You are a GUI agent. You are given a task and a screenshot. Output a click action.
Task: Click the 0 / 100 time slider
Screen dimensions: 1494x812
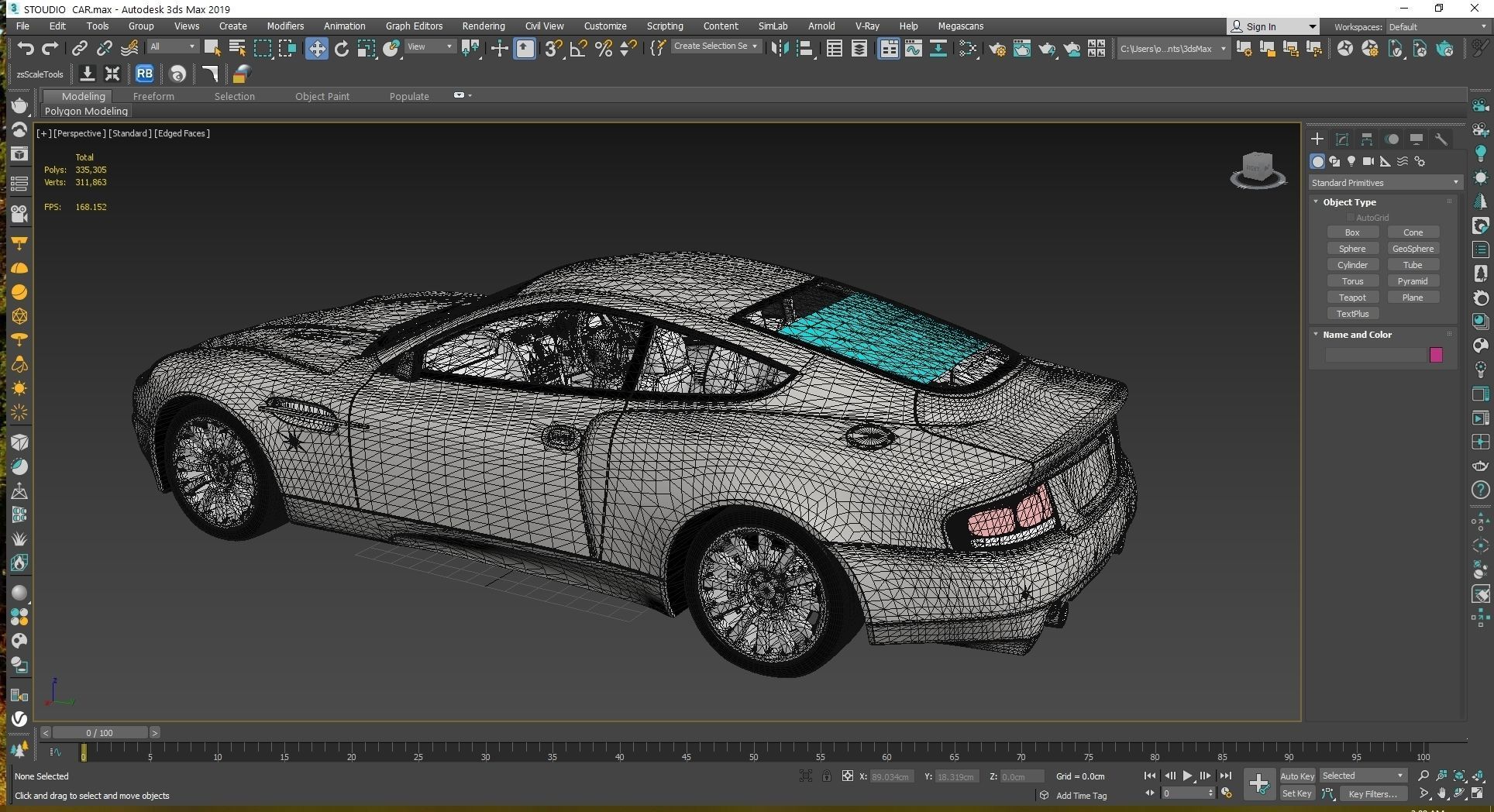pos(99,732)
